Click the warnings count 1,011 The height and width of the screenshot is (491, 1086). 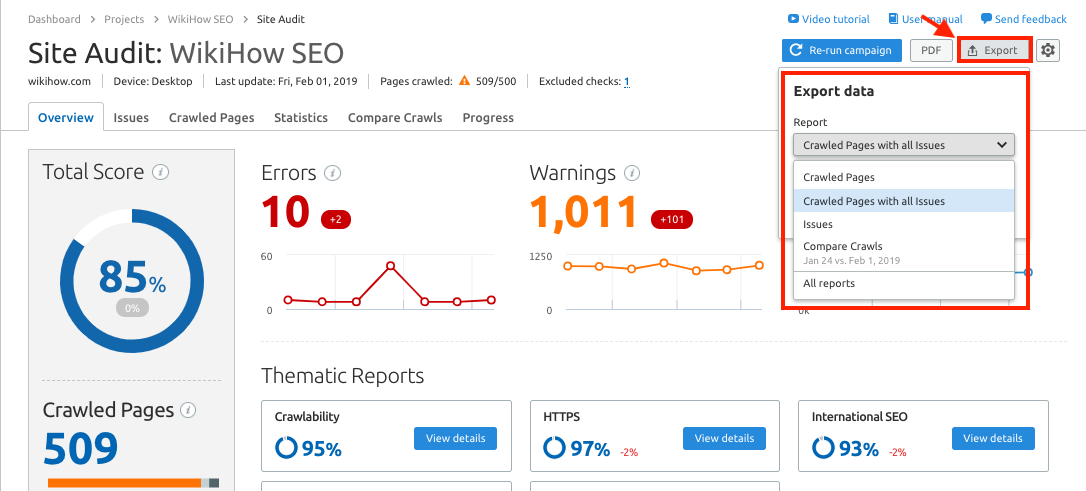tap(582, 212)
